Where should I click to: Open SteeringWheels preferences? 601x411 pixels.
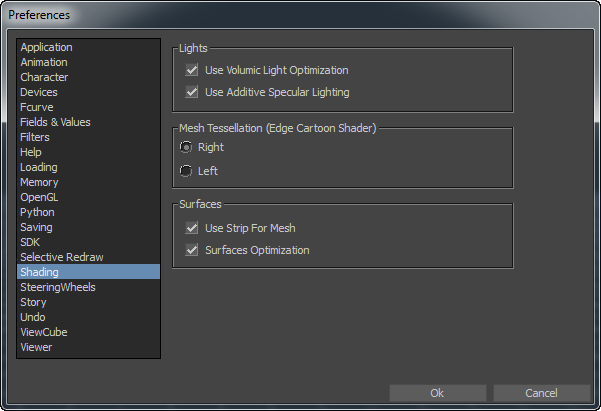click(58, 287)
